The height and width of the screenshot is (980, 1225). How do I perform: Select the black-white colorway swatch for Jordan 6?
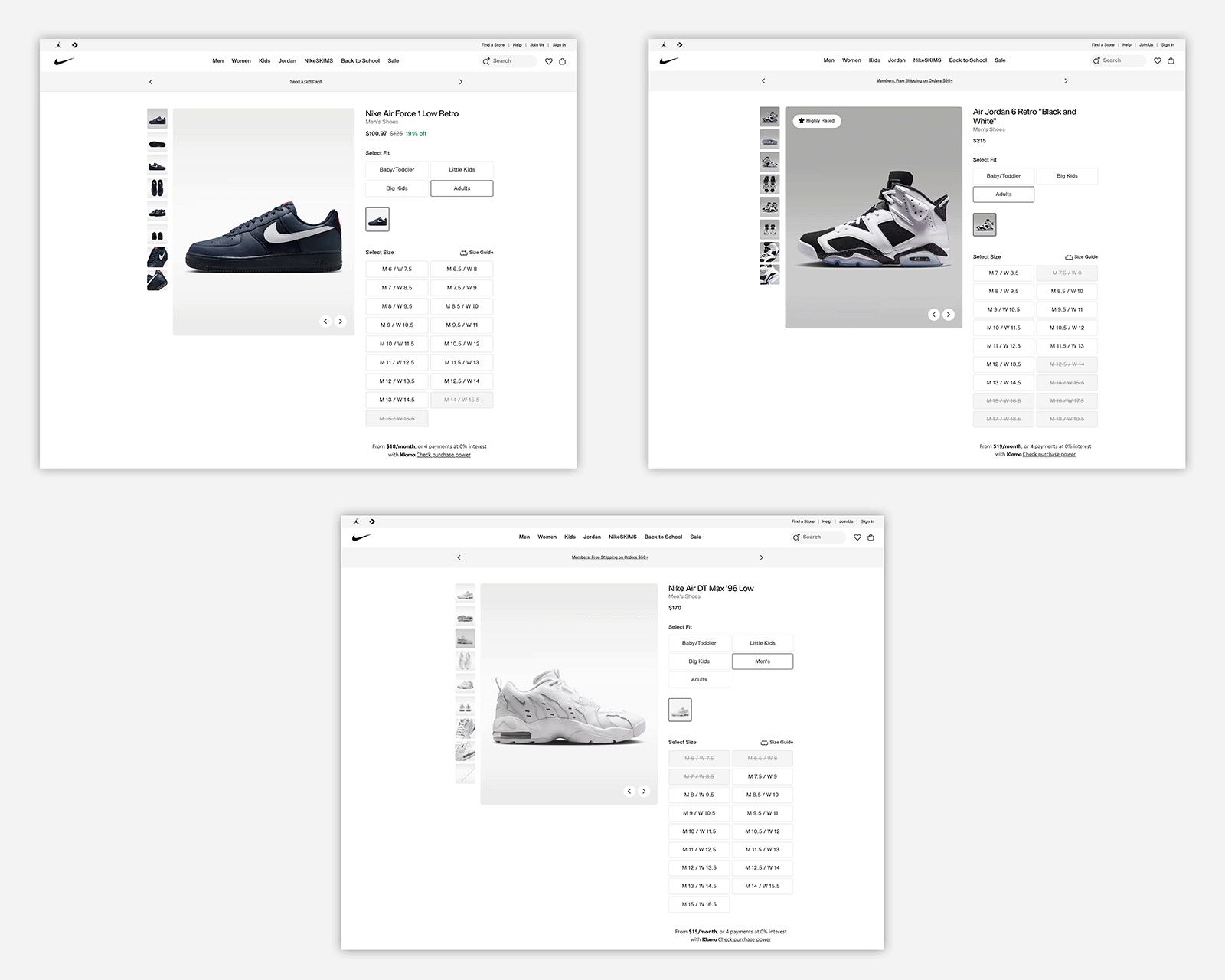[985, 224]
